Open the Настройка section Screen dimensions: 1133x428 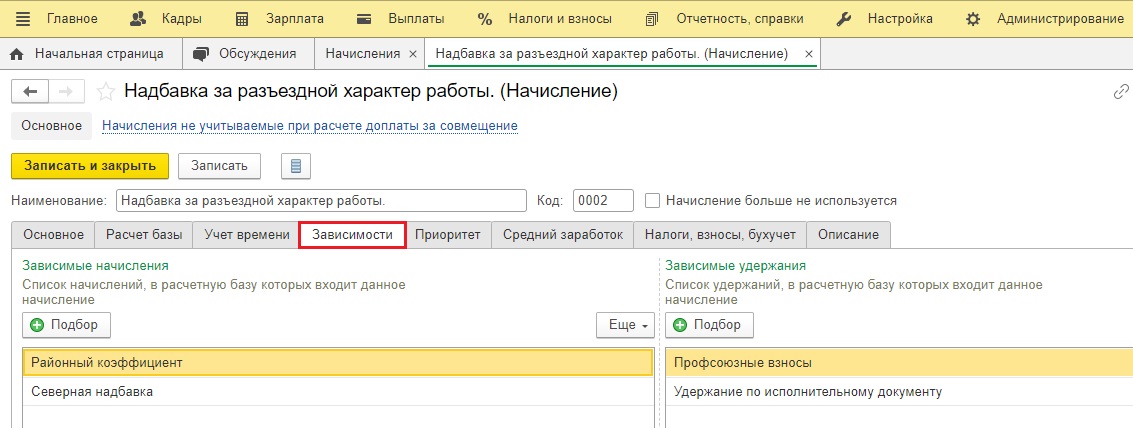900,19
